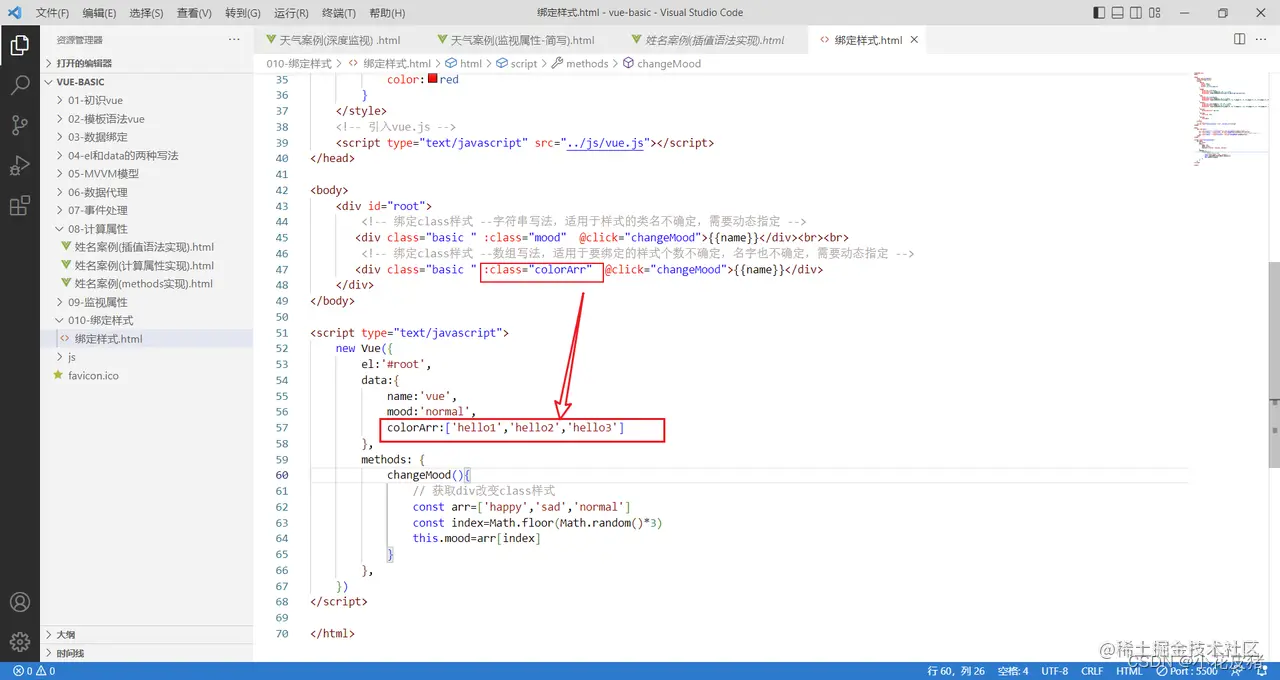The image size is (1280, 680).
Task: Split the editor to the right
Action: click(1239, 40)
